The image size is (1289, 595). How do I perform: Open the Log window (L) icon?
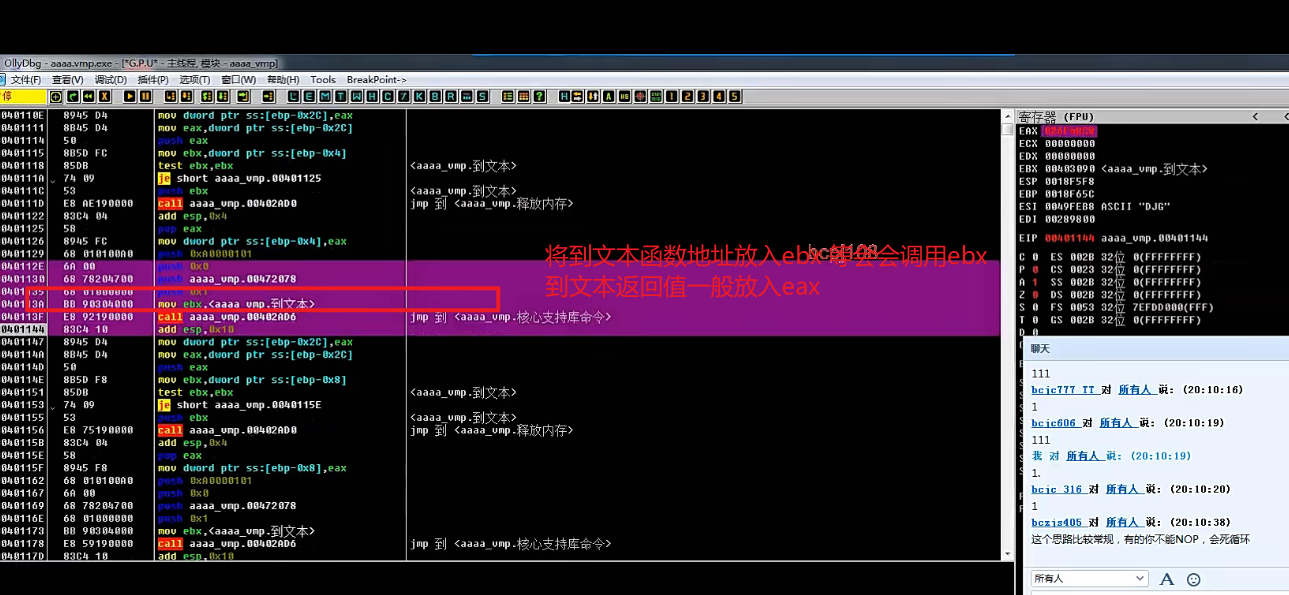(x=294, y=97)
